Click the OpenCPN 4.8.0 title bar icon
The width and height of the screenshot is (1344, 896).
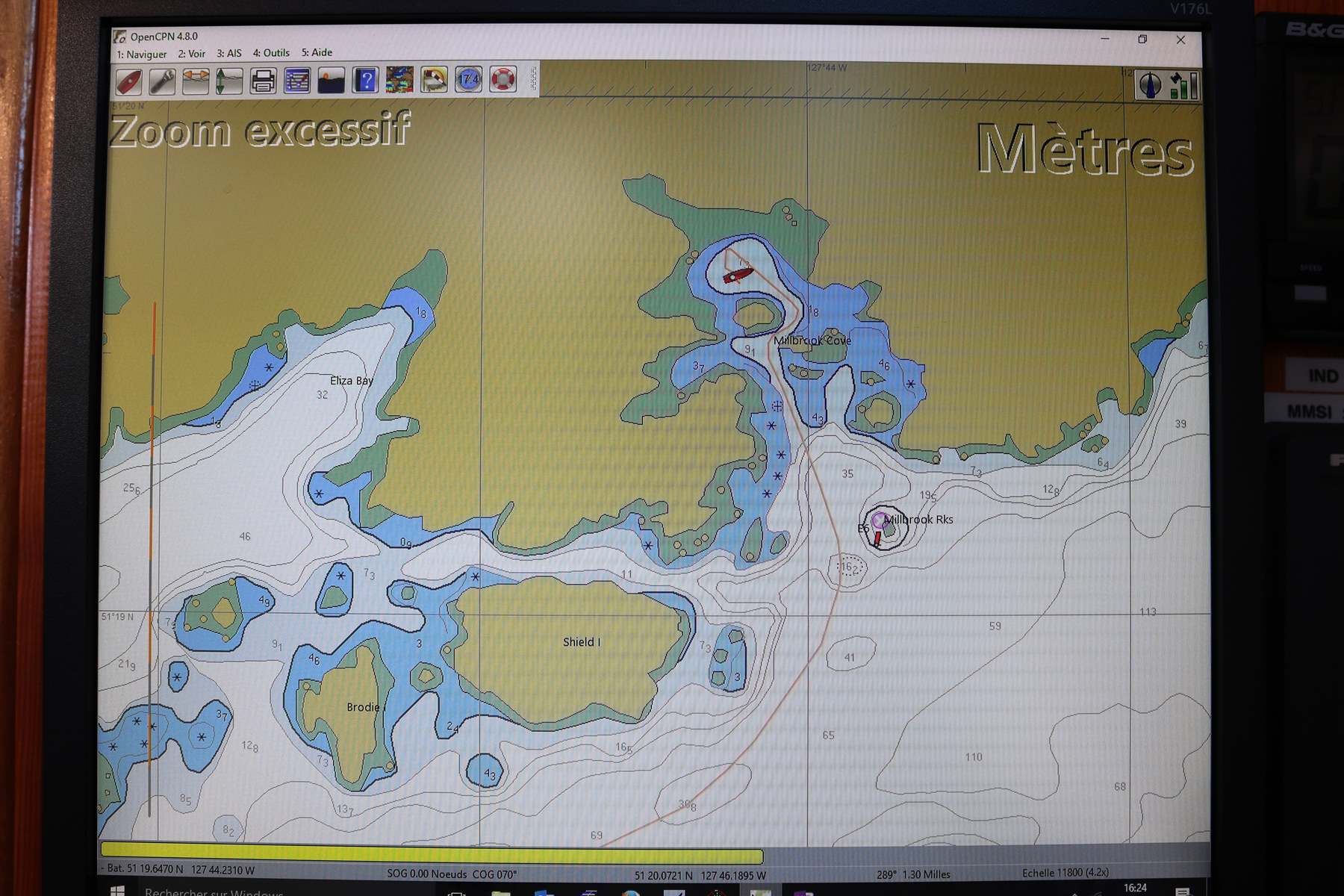pyautogui.click(x=119, y=37)
